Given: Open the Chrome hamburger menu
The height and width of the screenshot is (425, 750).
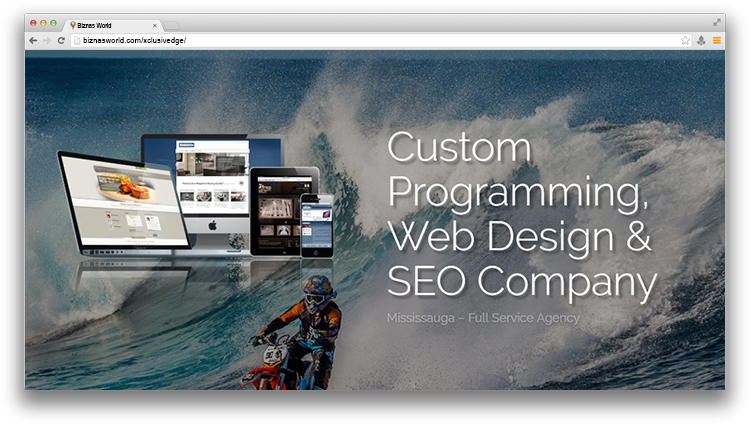Looking at the screenshot, I should pyautogui.click(x=716, y=40).
